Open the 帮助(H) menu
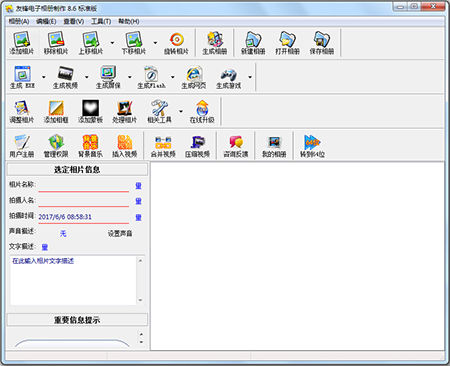Viewport: 450px width, 366px height. (129, 21)
